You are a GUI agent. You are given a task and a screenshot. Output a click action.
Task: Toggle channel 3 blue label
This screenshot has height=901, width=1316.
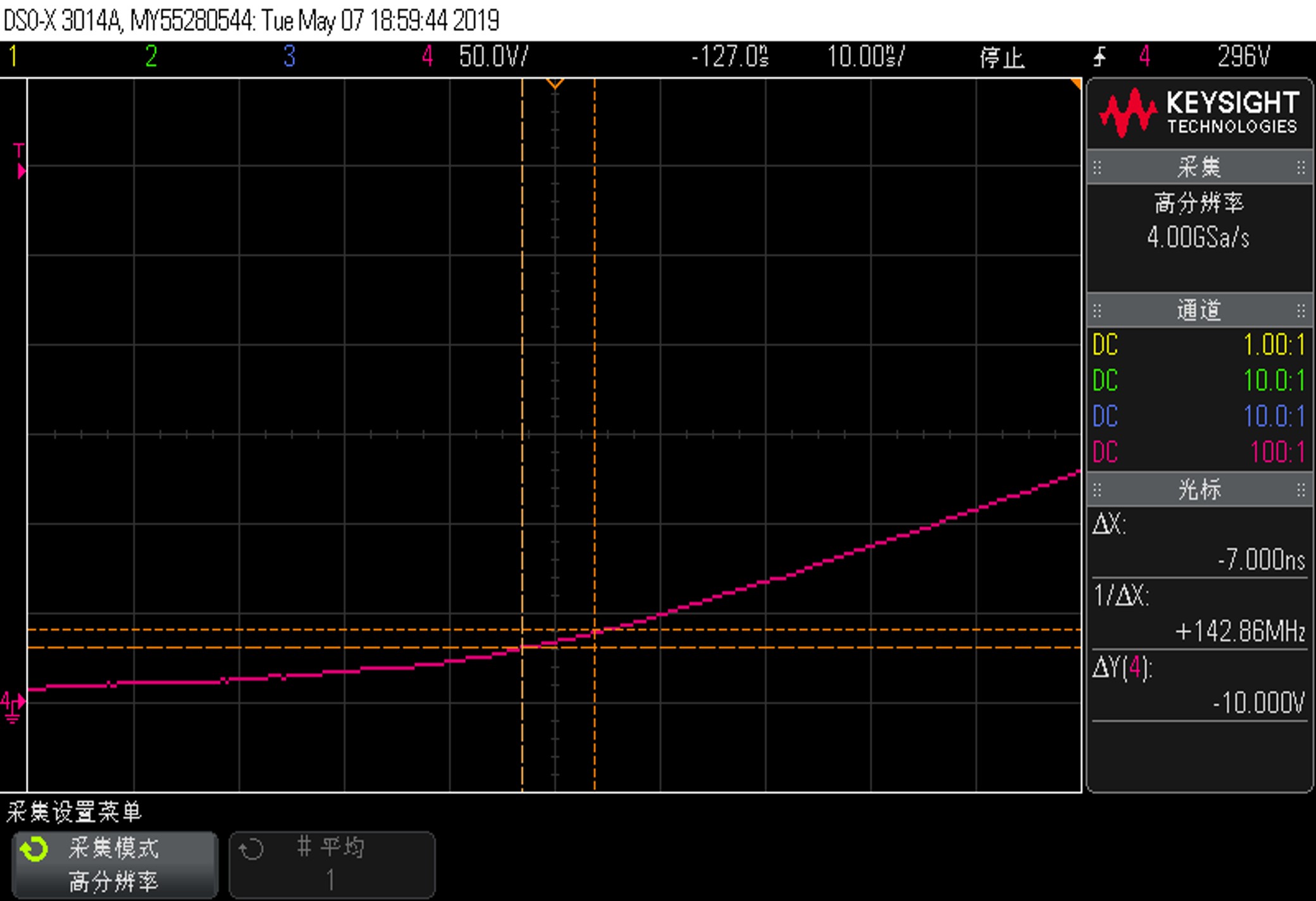pyautogui.click(x=289, y=57)
